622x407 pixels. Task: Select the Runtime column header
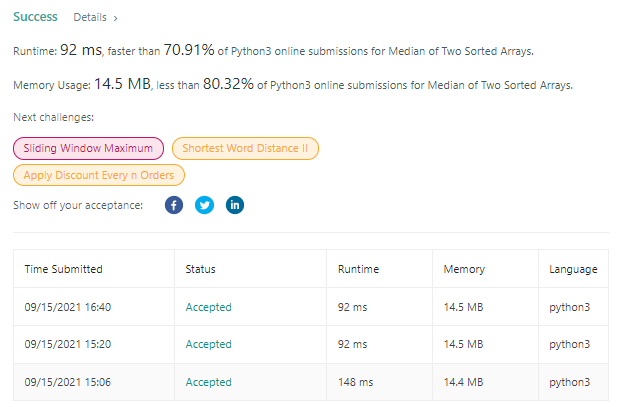358,269
